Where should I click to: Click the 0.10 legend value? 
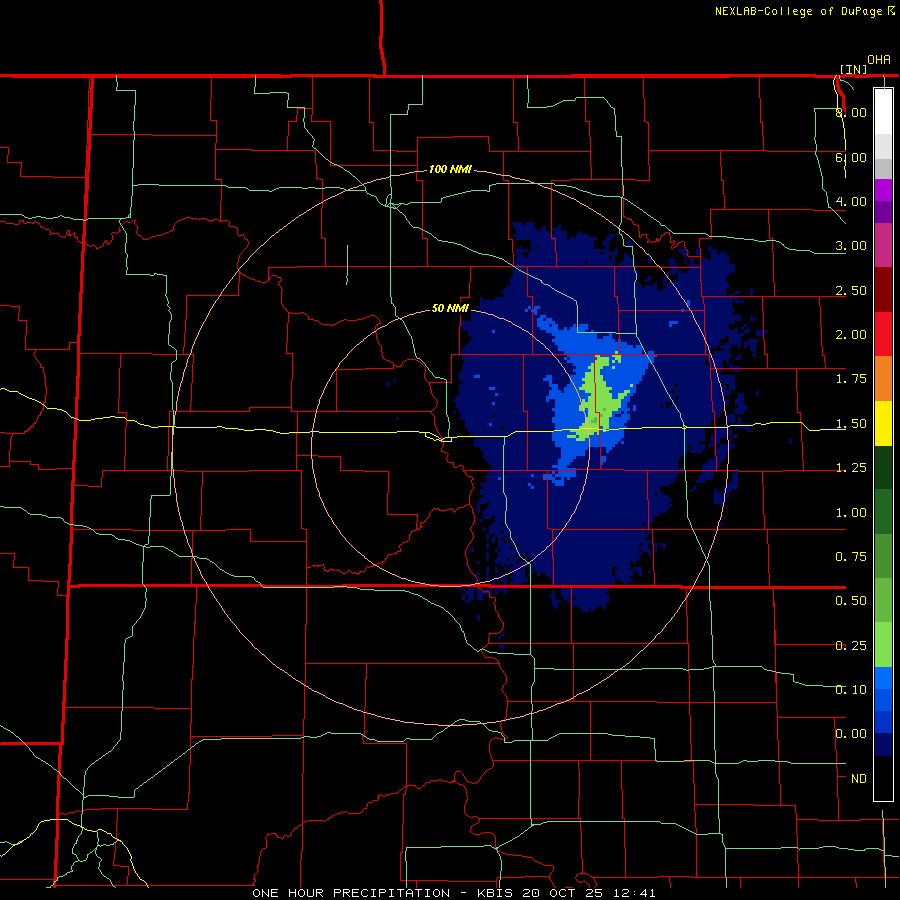[851, 690]
